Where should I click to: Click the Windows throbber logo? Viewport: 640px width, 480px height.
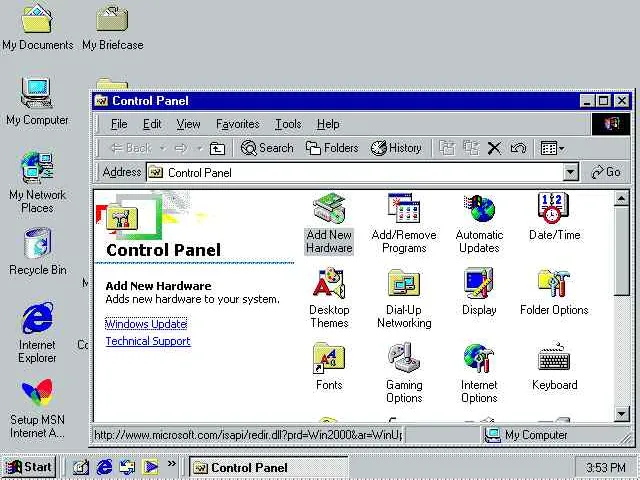tap(611, 124)
